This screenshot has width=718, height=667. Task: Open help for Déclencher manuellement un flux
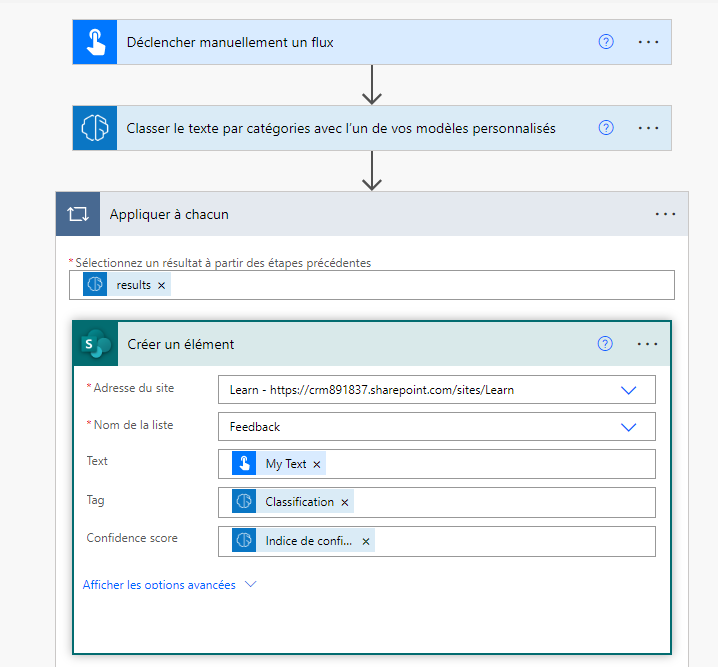pyautogui.click(x=605, y=42)
